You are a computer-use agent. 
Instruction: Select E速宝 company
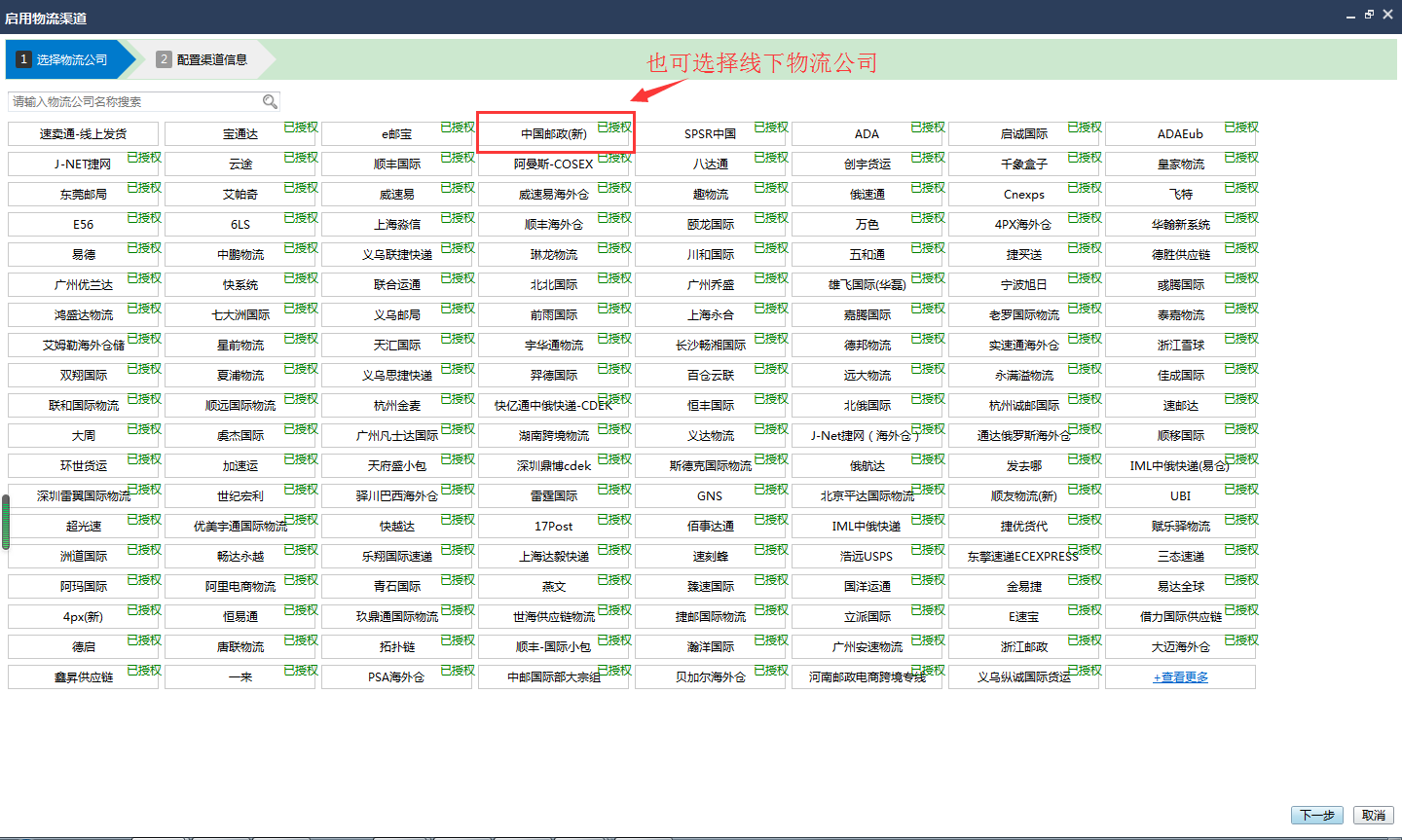(x=1024, y=617)
